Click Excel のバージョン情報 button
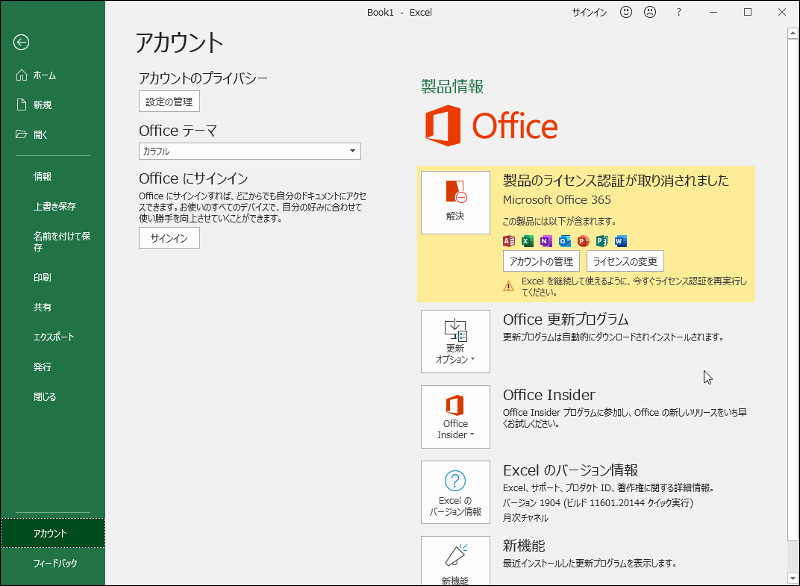The width and height of the screenshot is (800, 586). click(x=455, y=492)
